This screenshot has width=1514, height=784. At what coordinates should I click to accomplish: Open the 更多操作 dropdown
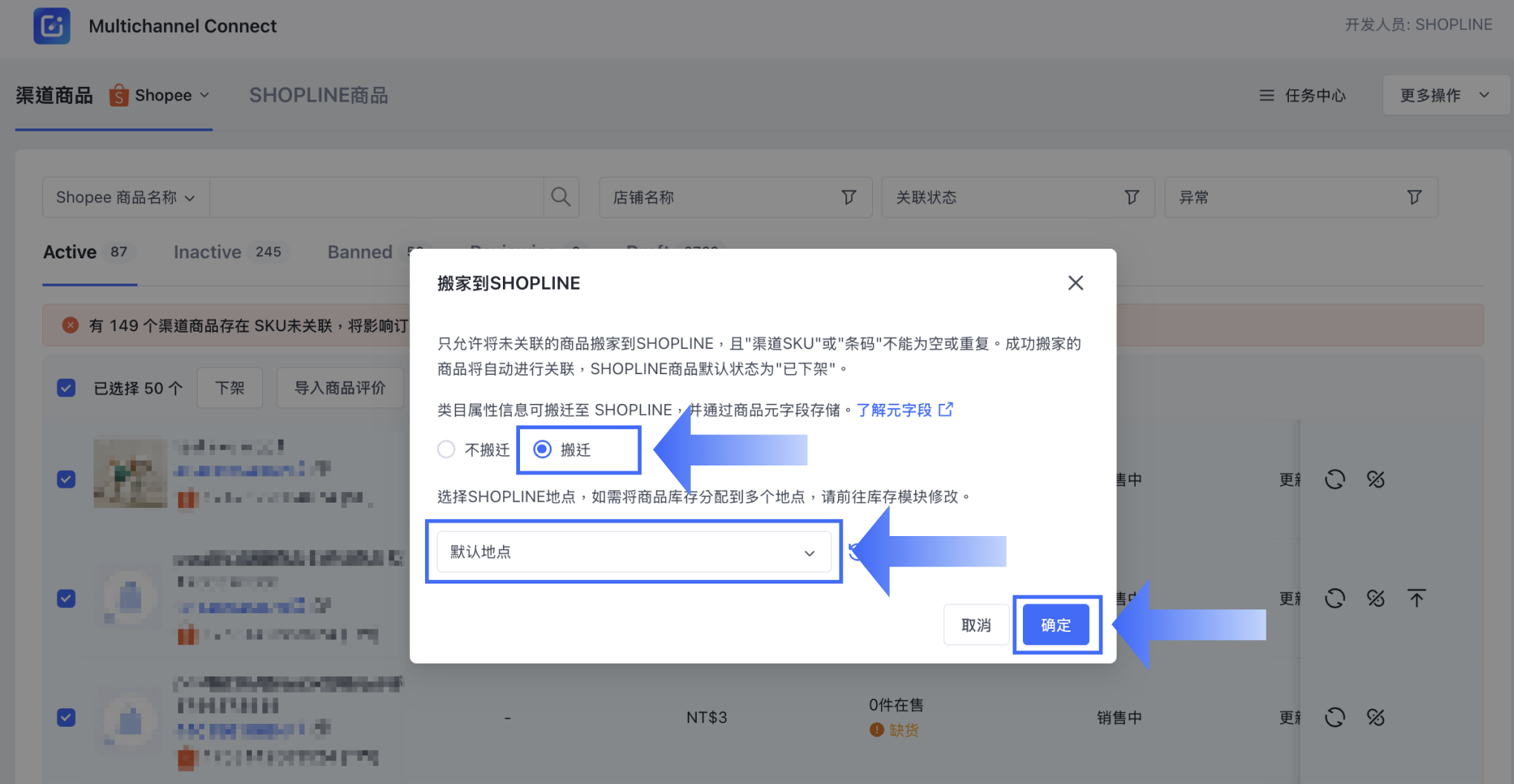(1445, 95)
